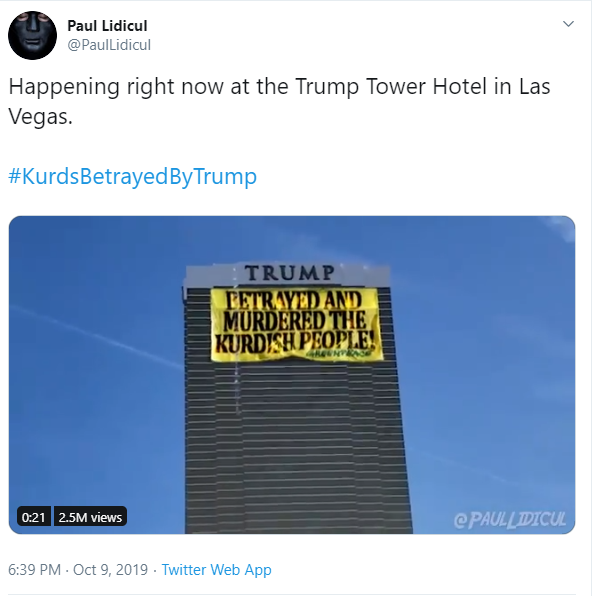Click the 0:21 video duration badge

33,517
